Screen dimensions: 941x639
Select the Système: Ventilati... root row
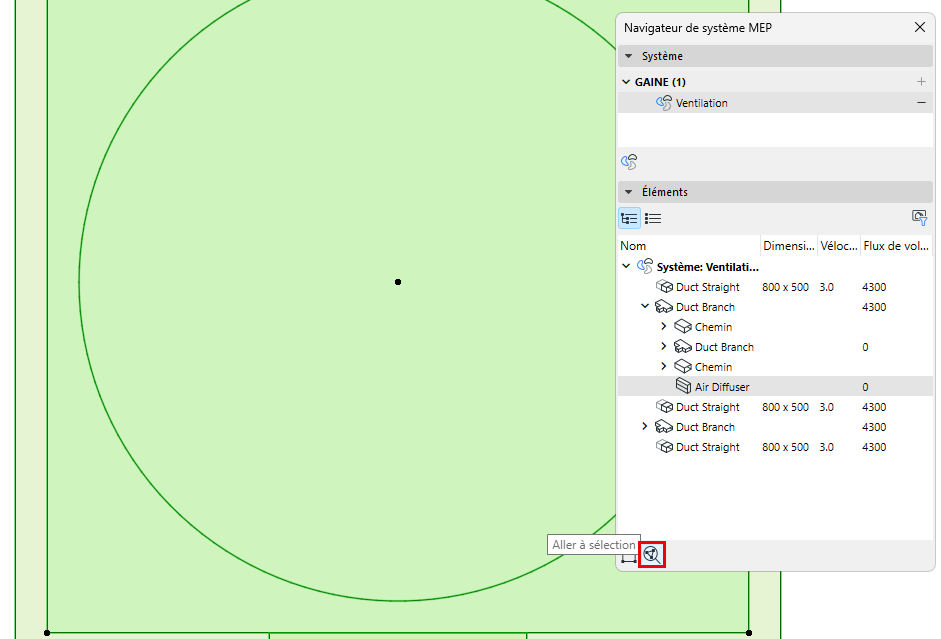coord(775,266)
